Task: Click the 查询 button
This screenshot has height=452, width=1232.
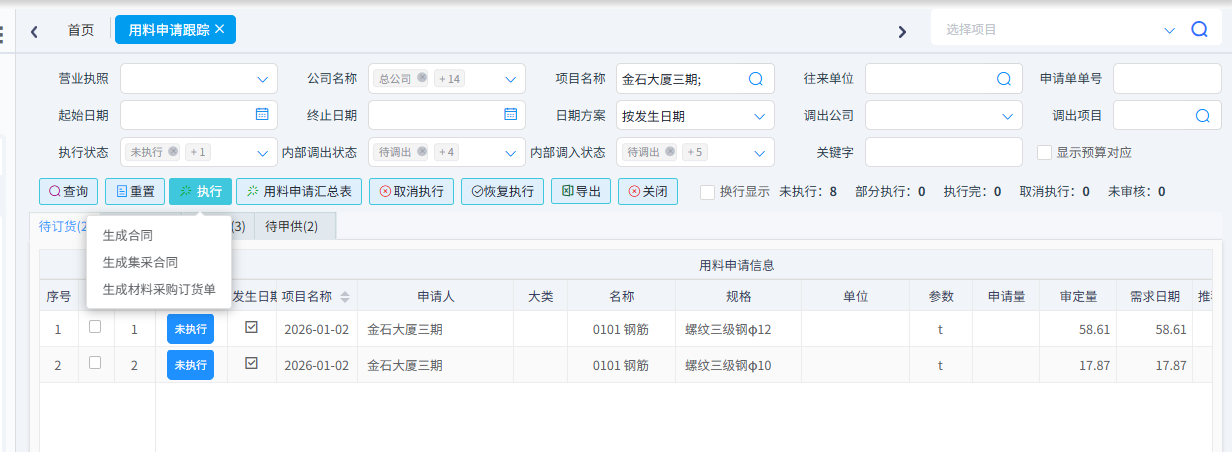Action: tap(68, 191)
